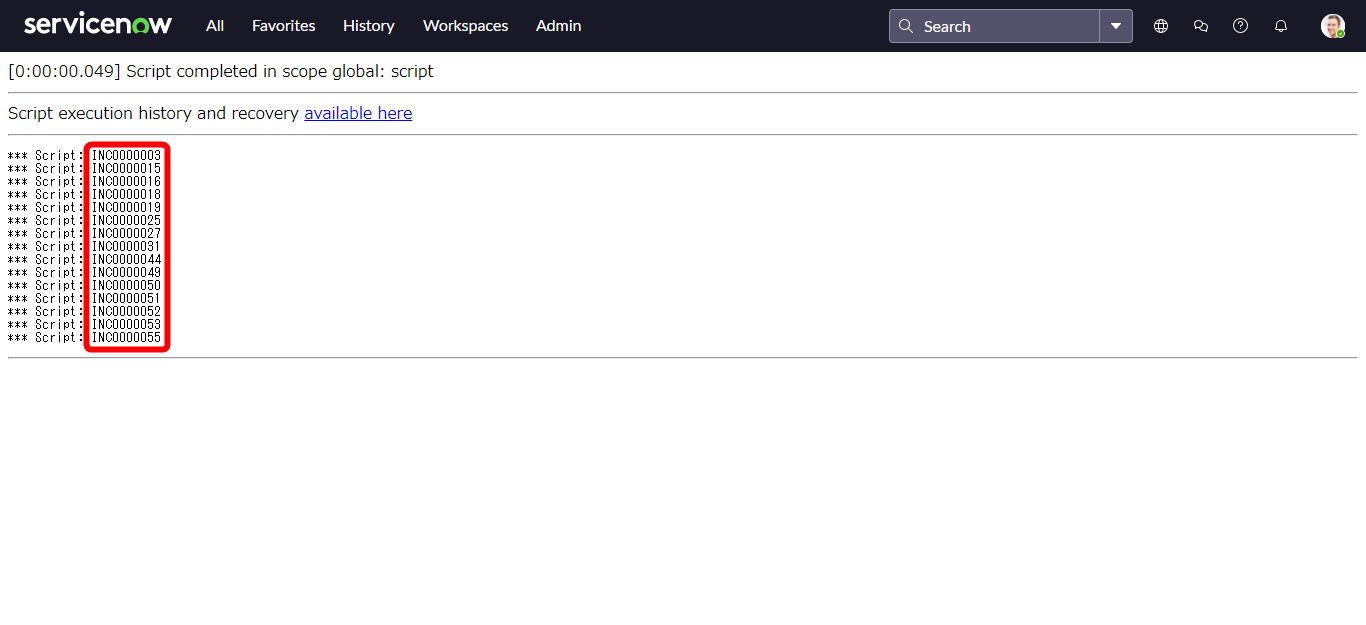The width and height of the screenshot is (1366, 625).
Task: Open the History menu
Action: pos(368,26)
